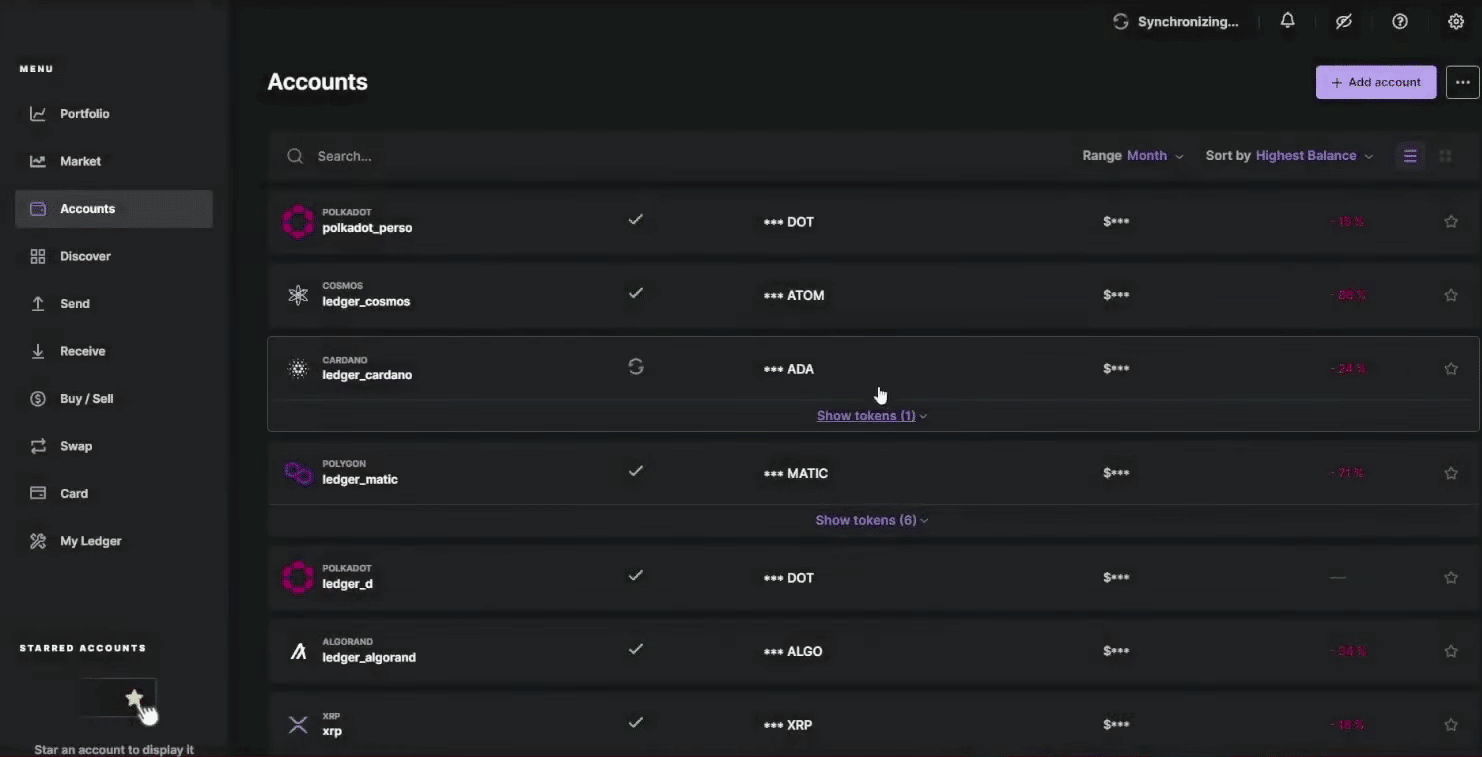Star the ledger_cosmos account

tap(1451, 295)
